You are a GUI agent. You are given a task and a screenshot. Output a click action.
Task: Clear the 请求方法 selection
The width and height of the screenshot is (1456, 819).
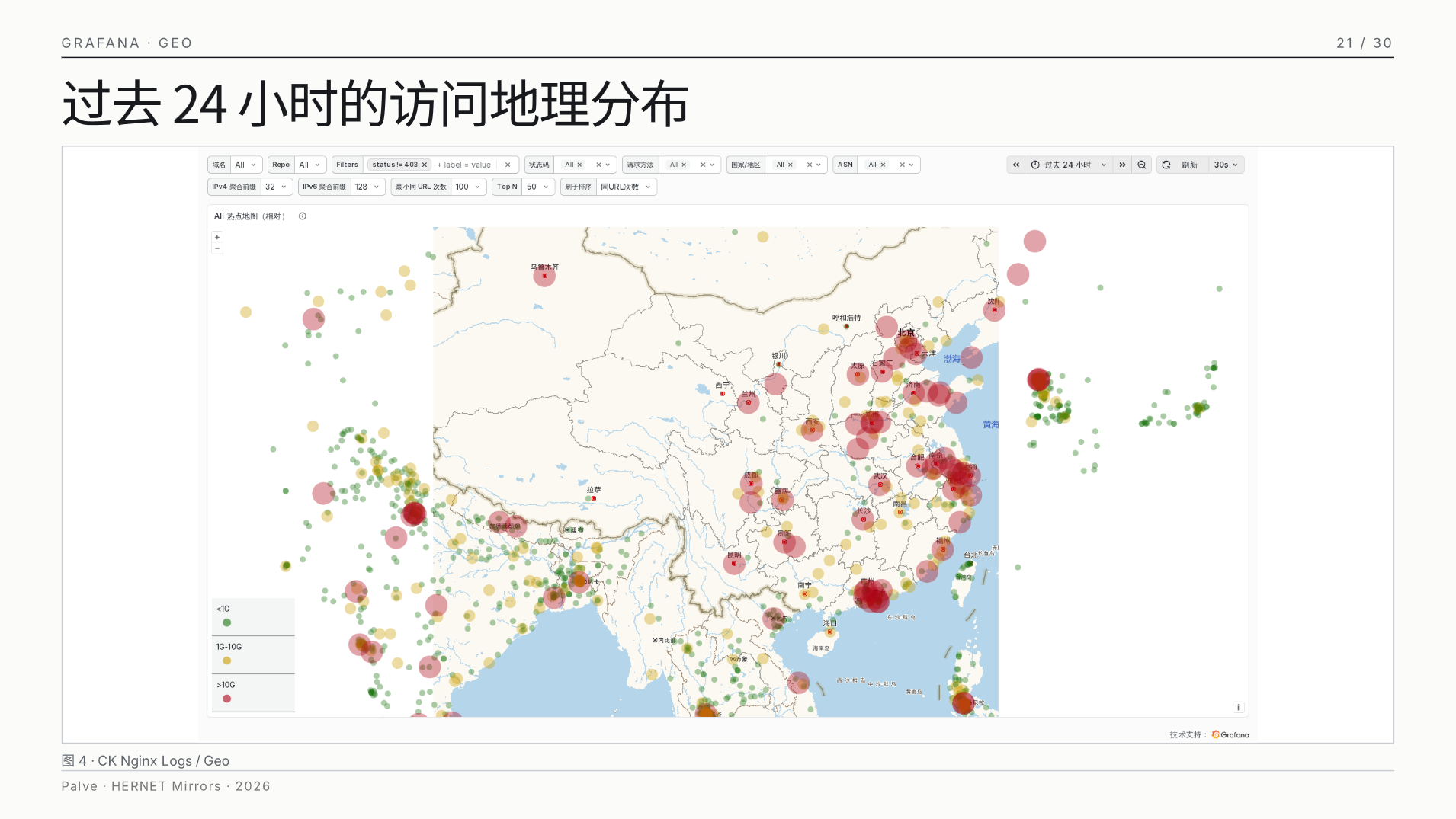[x=703, y=165]
